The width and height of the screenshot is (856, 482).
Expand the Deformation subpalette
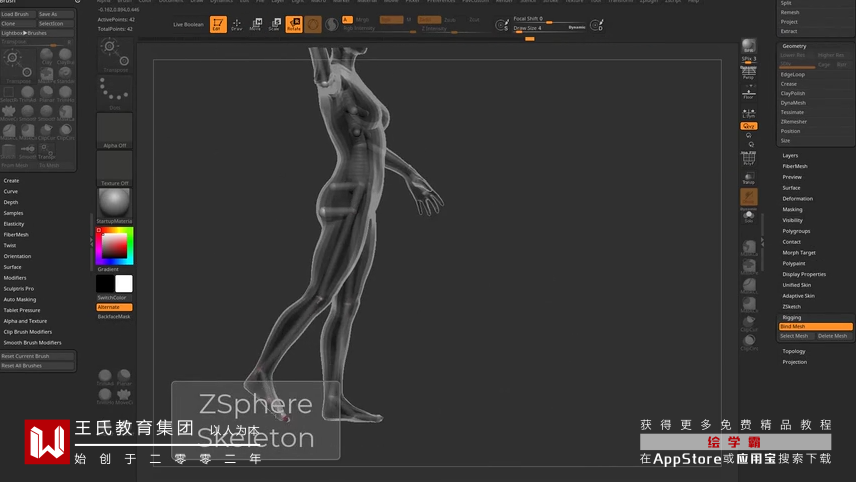point(798,199)
